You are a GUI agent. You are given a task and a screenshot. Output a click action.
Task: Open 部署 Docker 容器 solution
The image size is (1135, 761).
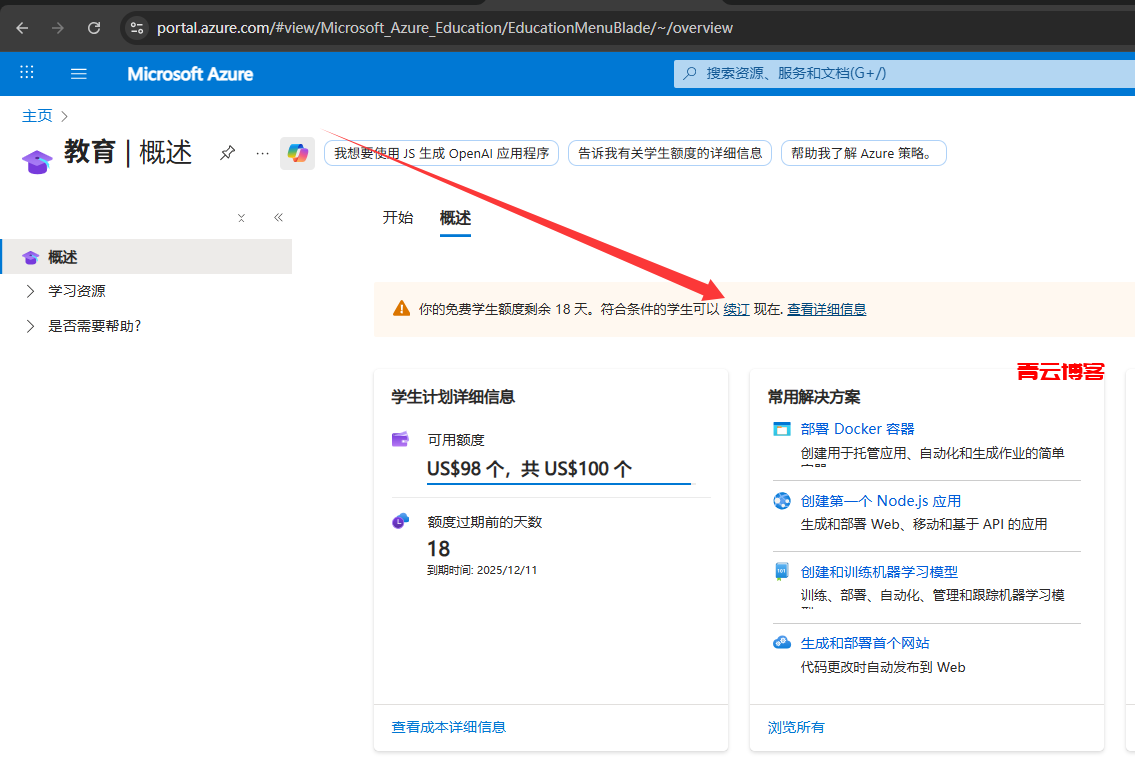click(x=857, y=429)
